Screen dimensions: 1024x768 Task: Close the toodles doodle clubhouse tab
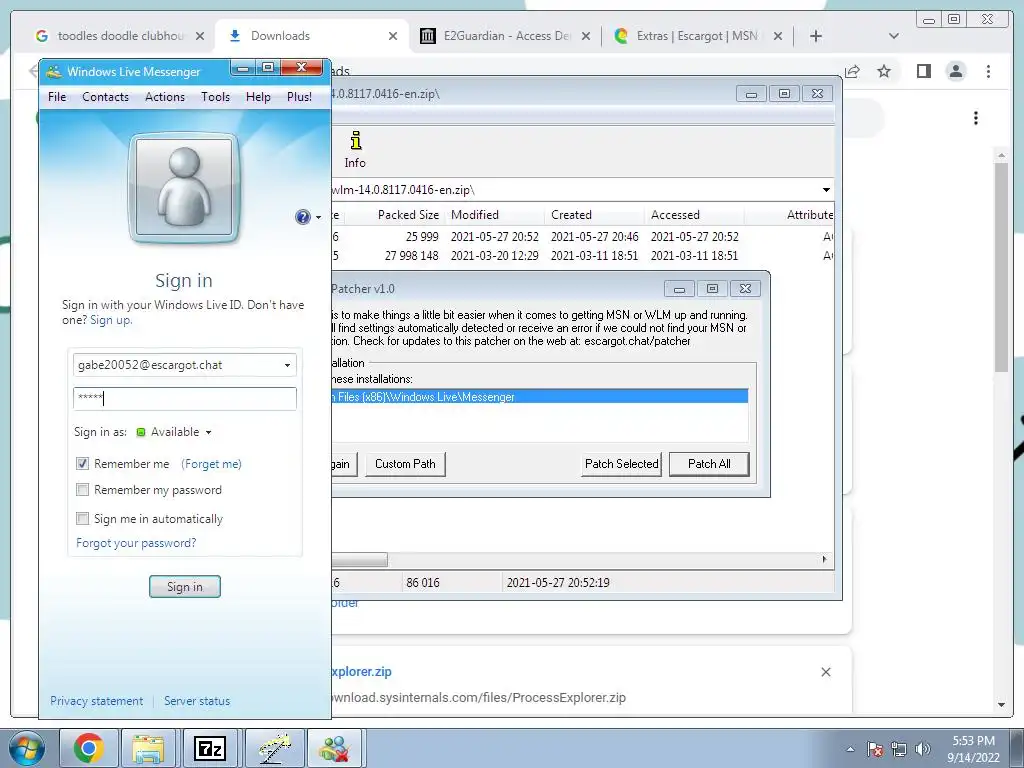tap(200, 36)
